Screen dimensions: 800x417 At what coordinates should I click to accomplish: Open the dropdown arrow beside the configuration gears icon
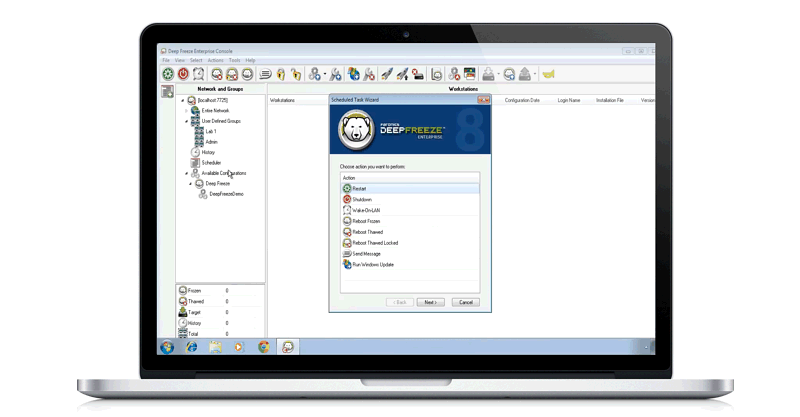click(x=324, y=75)
